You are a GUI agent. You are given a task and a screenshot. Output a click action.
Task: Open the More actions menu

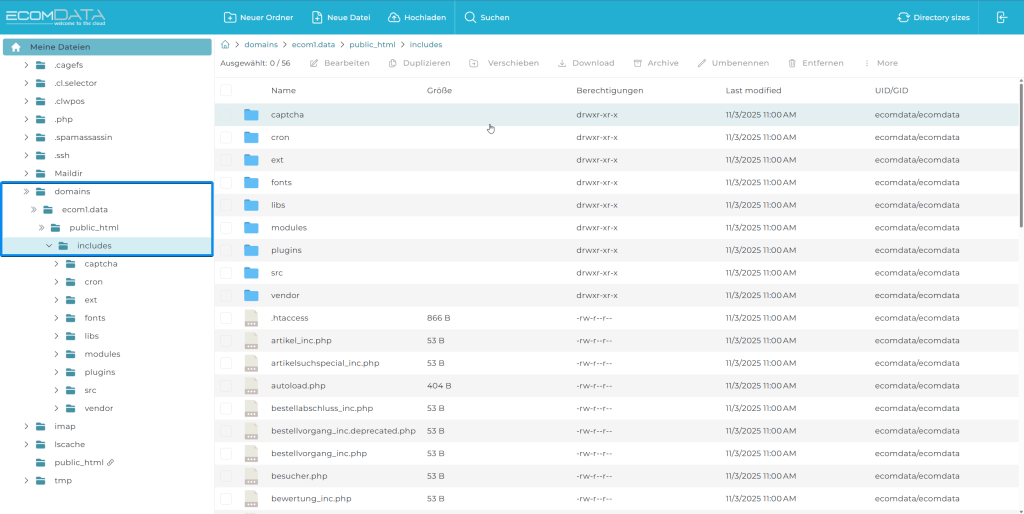point(880,63)
